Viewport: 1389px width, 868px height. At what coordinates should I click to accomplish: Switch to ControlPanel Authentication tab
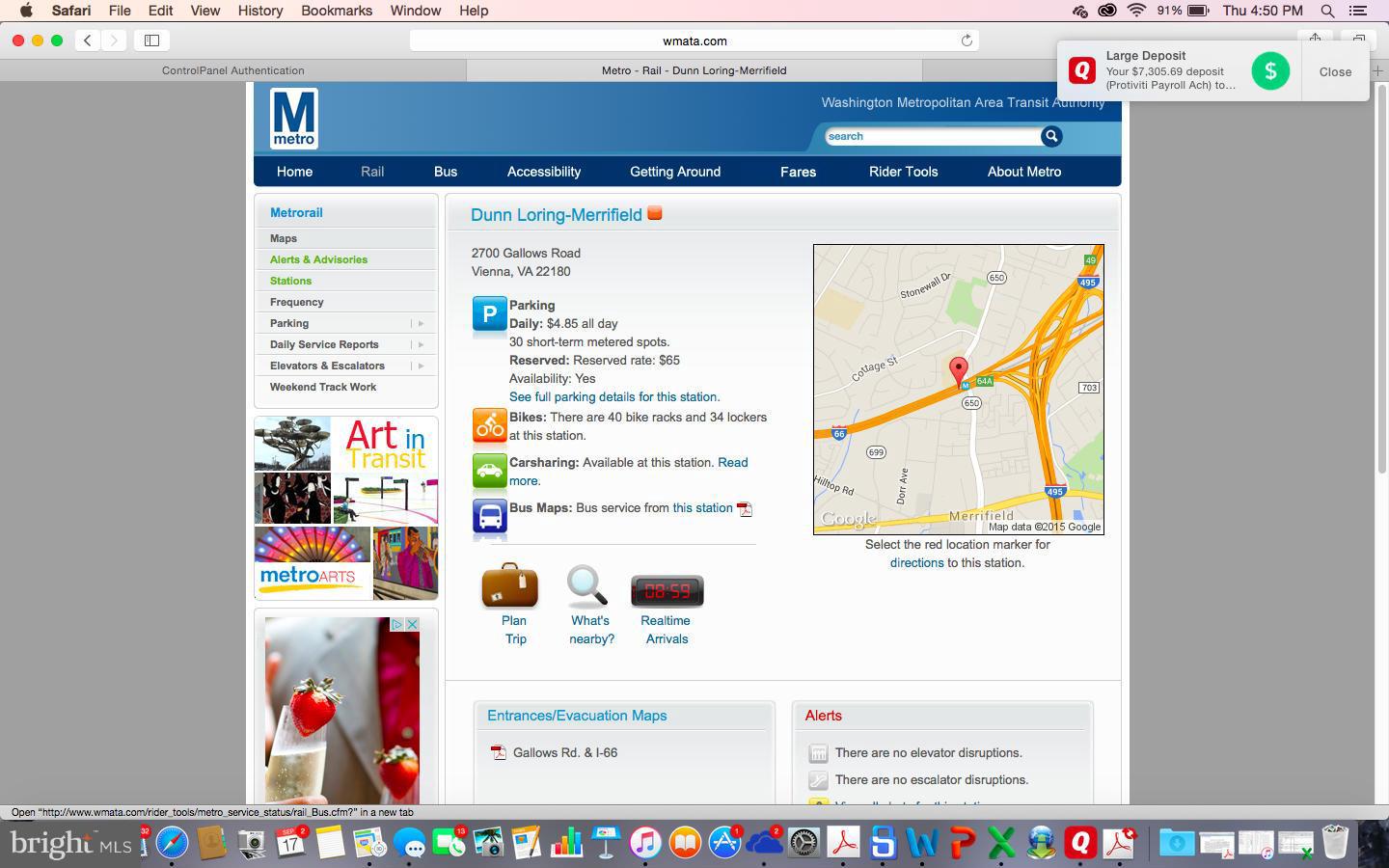tap(233, 70)
